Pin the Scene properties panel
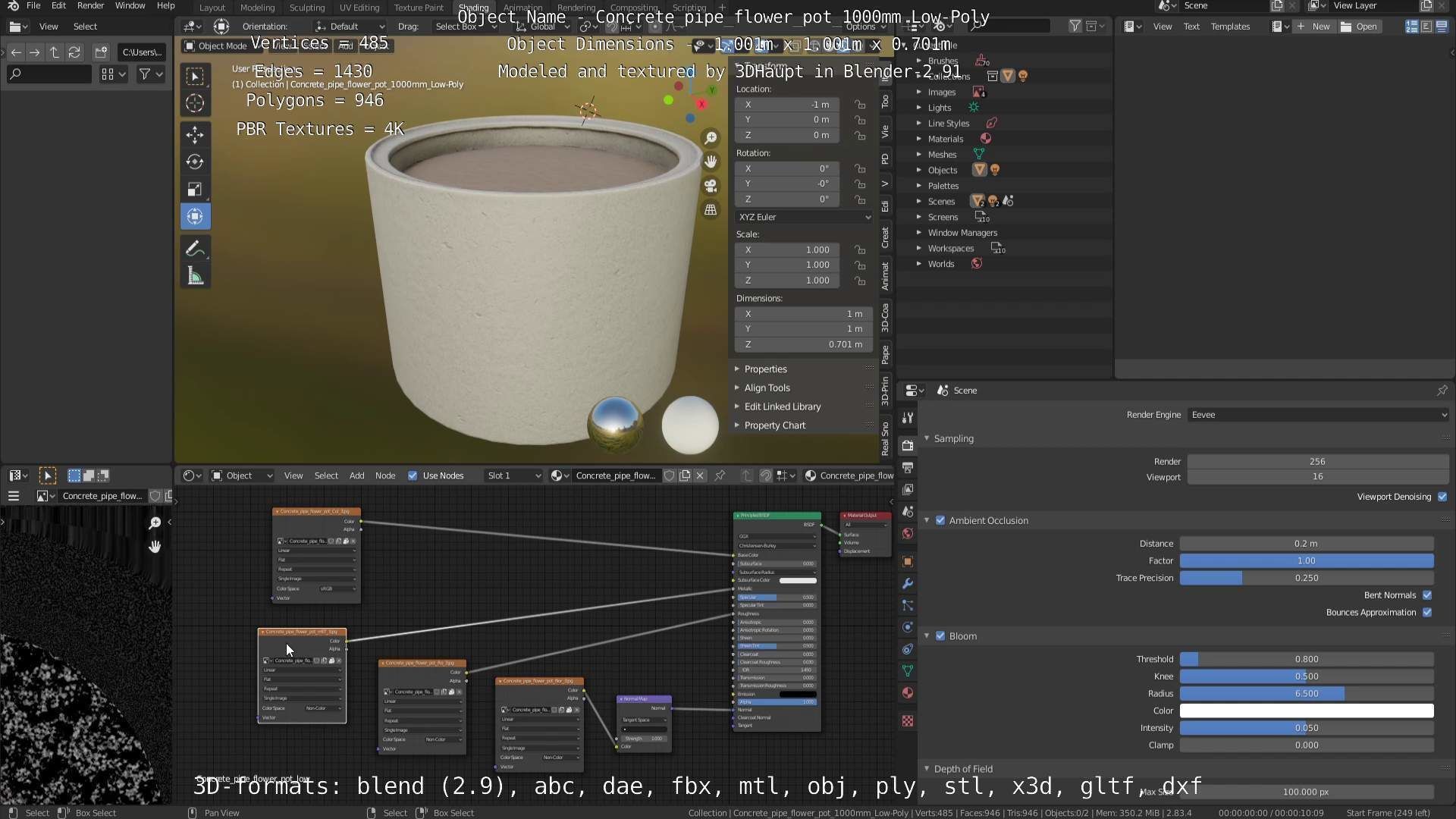The width and height of the screenshot is (1456, 819). (1442, 391)
